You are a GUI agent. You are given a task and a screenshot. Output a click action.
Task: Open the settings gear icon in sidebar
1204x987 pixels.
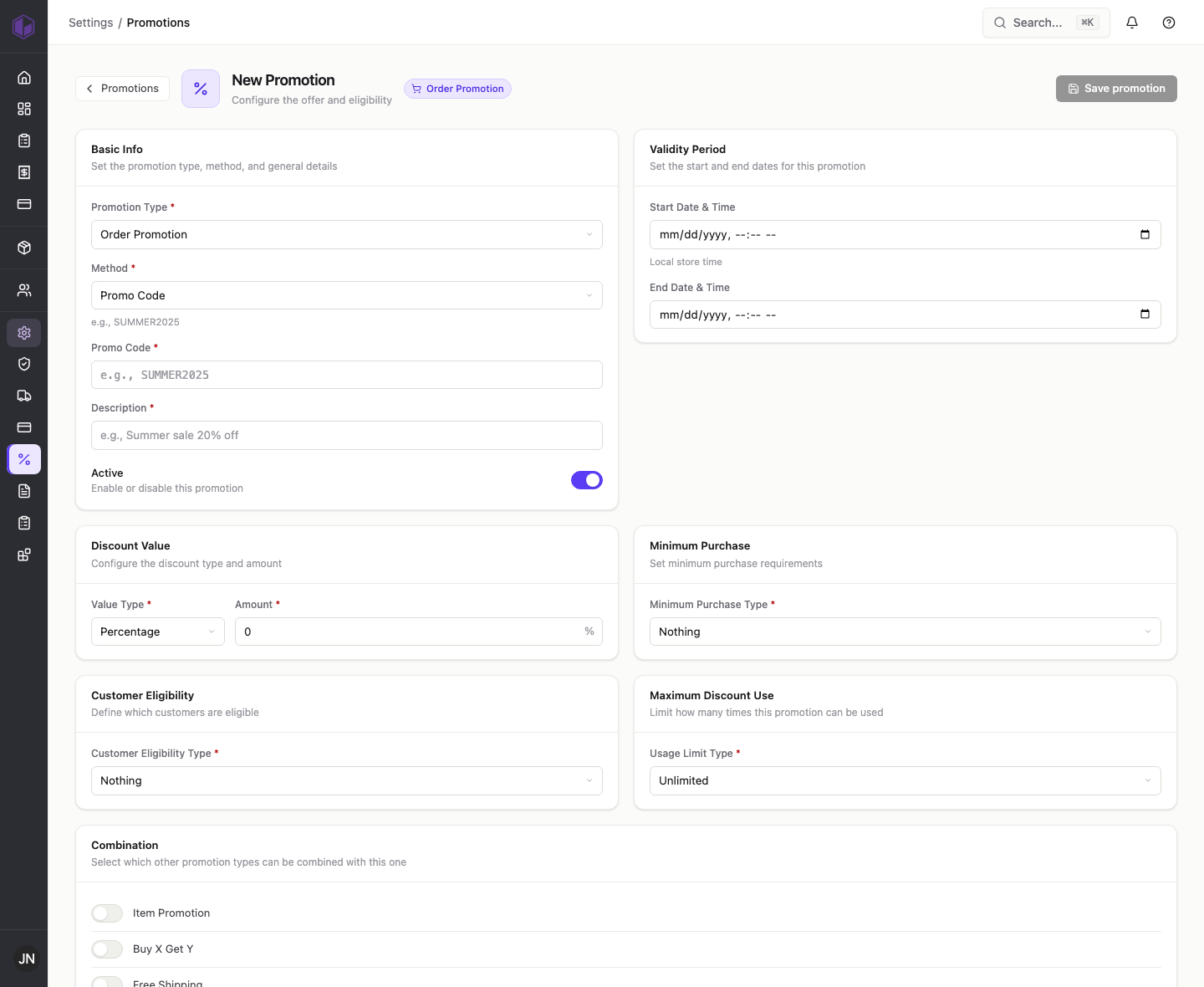coord(24,333)
